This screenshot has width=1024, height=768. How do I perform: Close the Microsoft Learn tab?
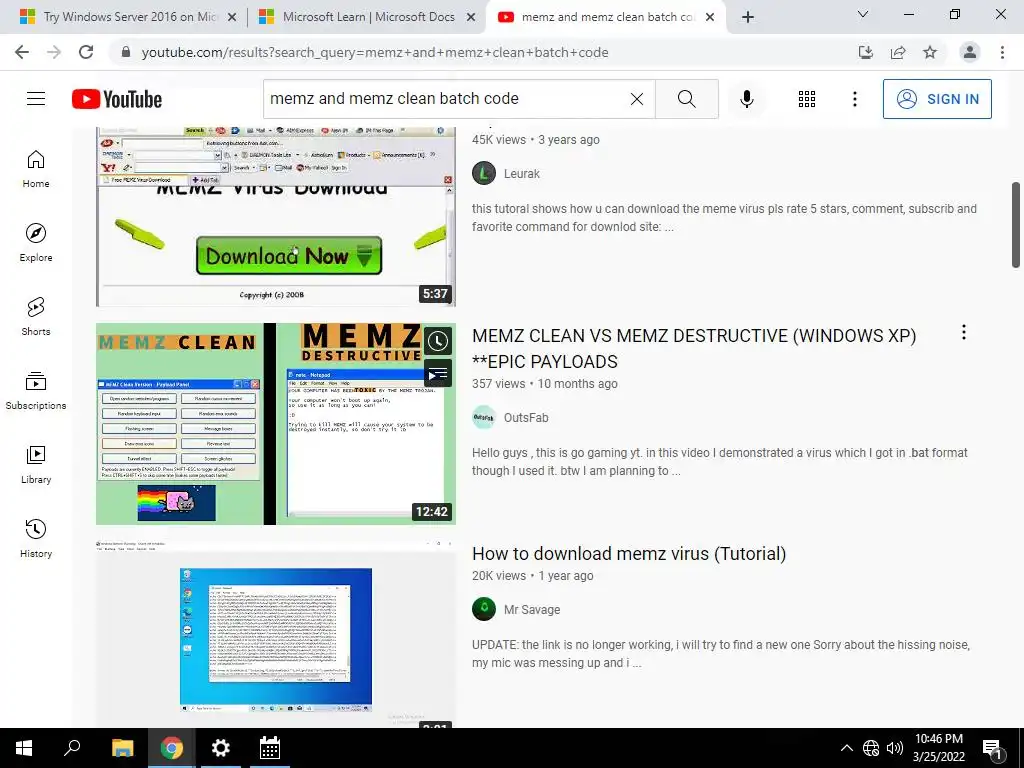(x=471, y=17)
